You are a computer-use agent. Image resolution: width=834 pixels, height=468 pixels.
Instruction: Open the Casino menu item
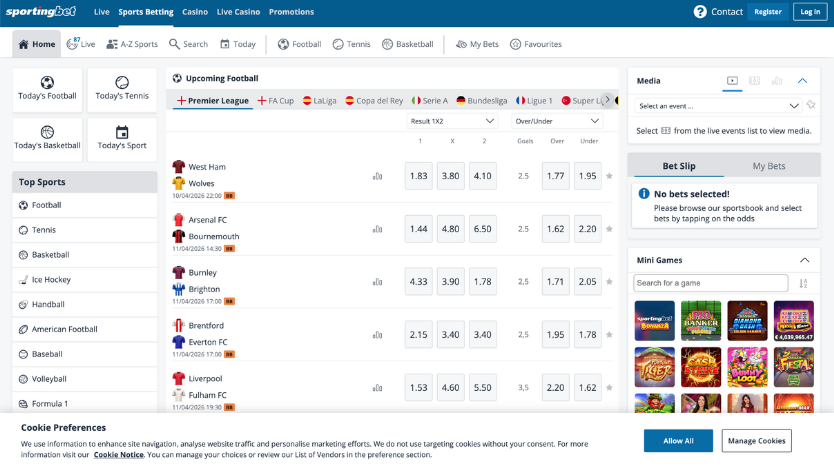[195, 12]
